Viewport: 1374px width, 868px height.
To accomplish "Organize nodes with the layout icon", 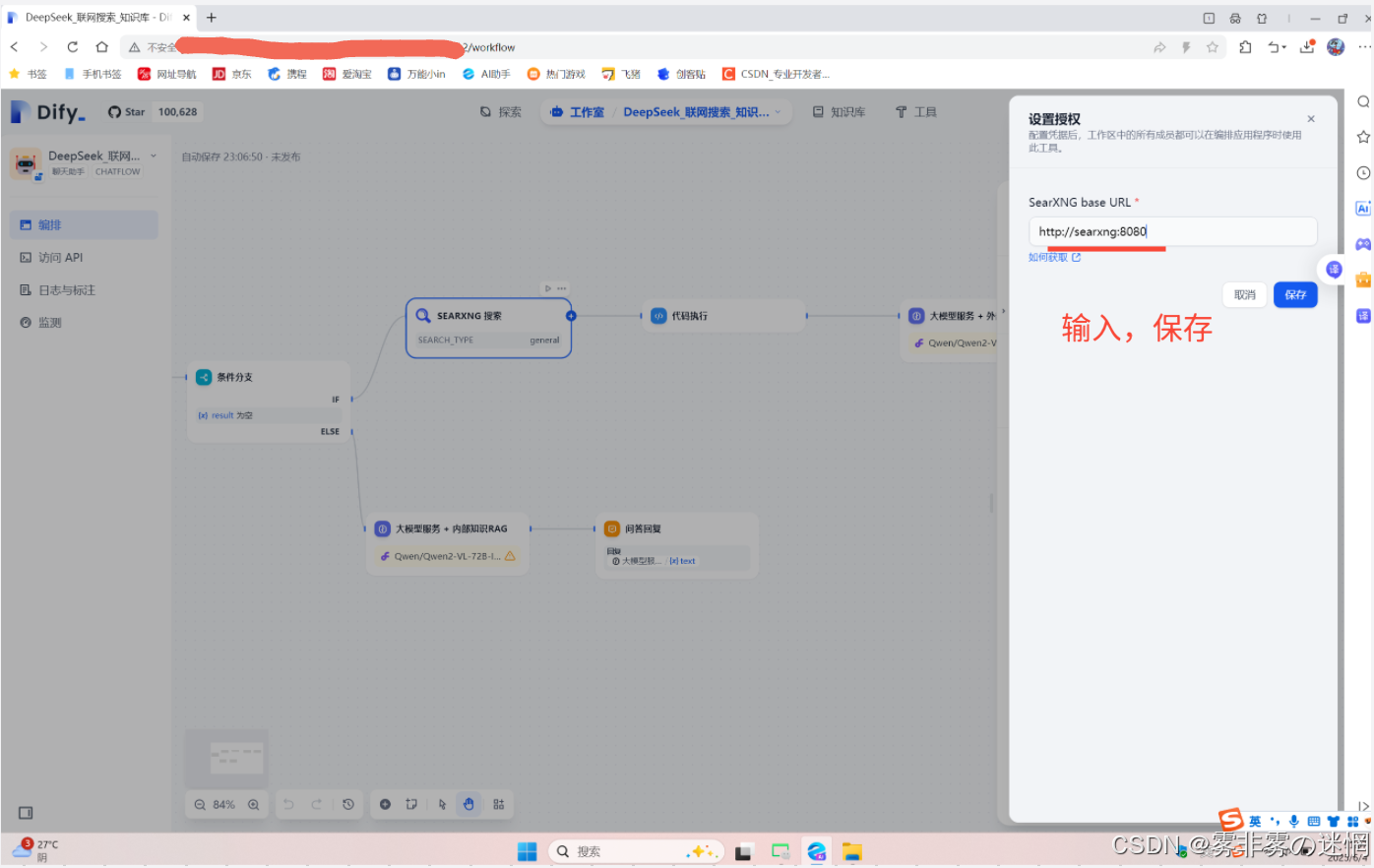I will tap(499, 804).
